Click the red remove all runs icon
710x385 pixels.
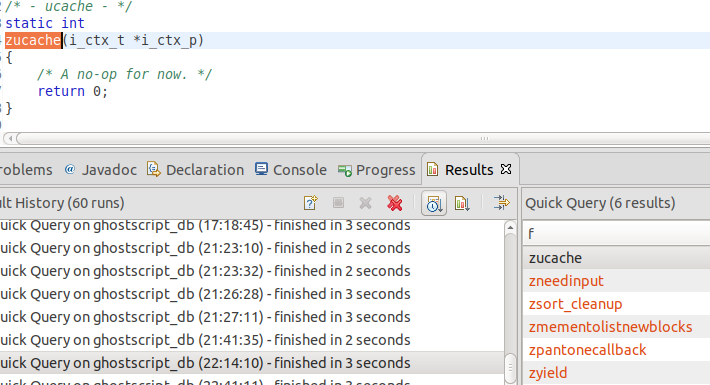pyautogui.click(x=395, y=203)
